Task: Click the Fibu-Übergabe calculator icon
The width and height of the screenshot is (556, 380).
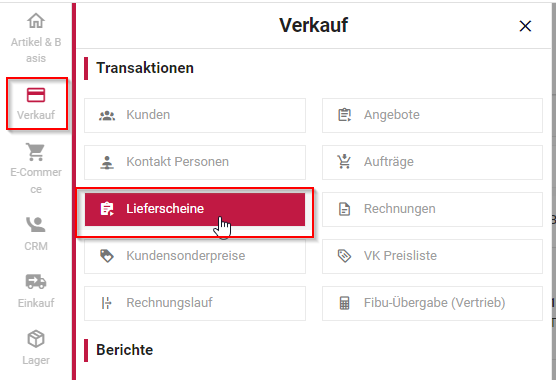Action: point(344,303)
